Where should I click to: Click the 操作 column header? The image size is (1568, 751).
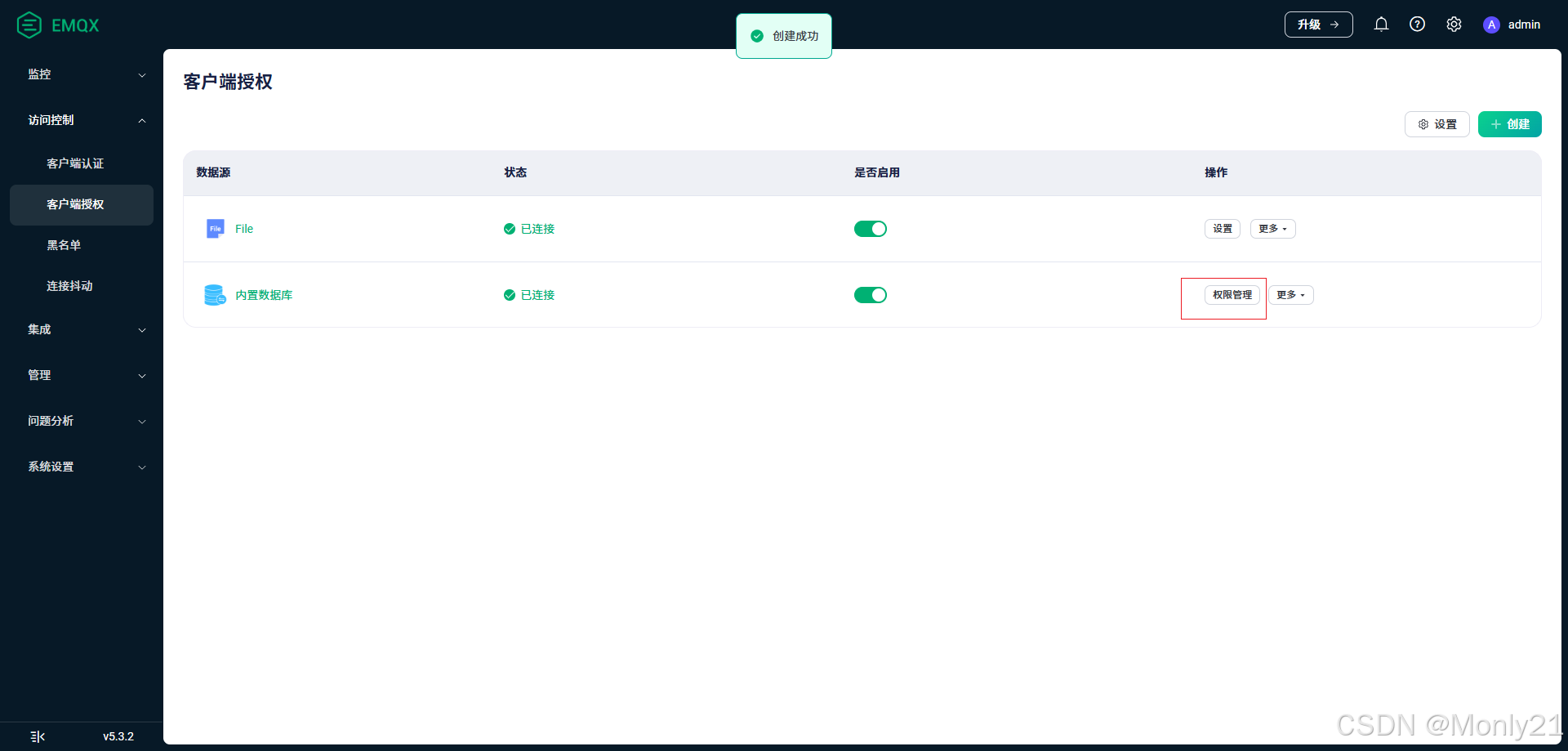click(1216, 172)
